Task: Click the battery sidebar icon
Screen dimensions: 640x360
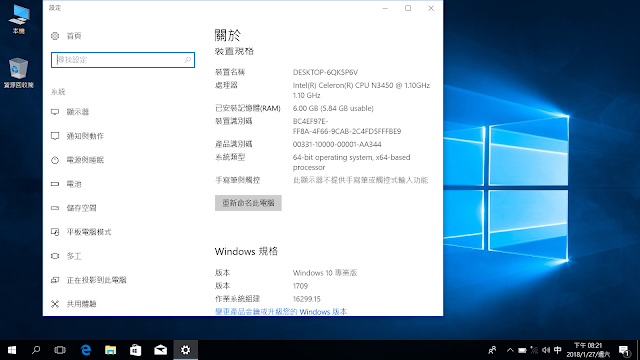Action: pyautogui.click(x=55, y=184)
